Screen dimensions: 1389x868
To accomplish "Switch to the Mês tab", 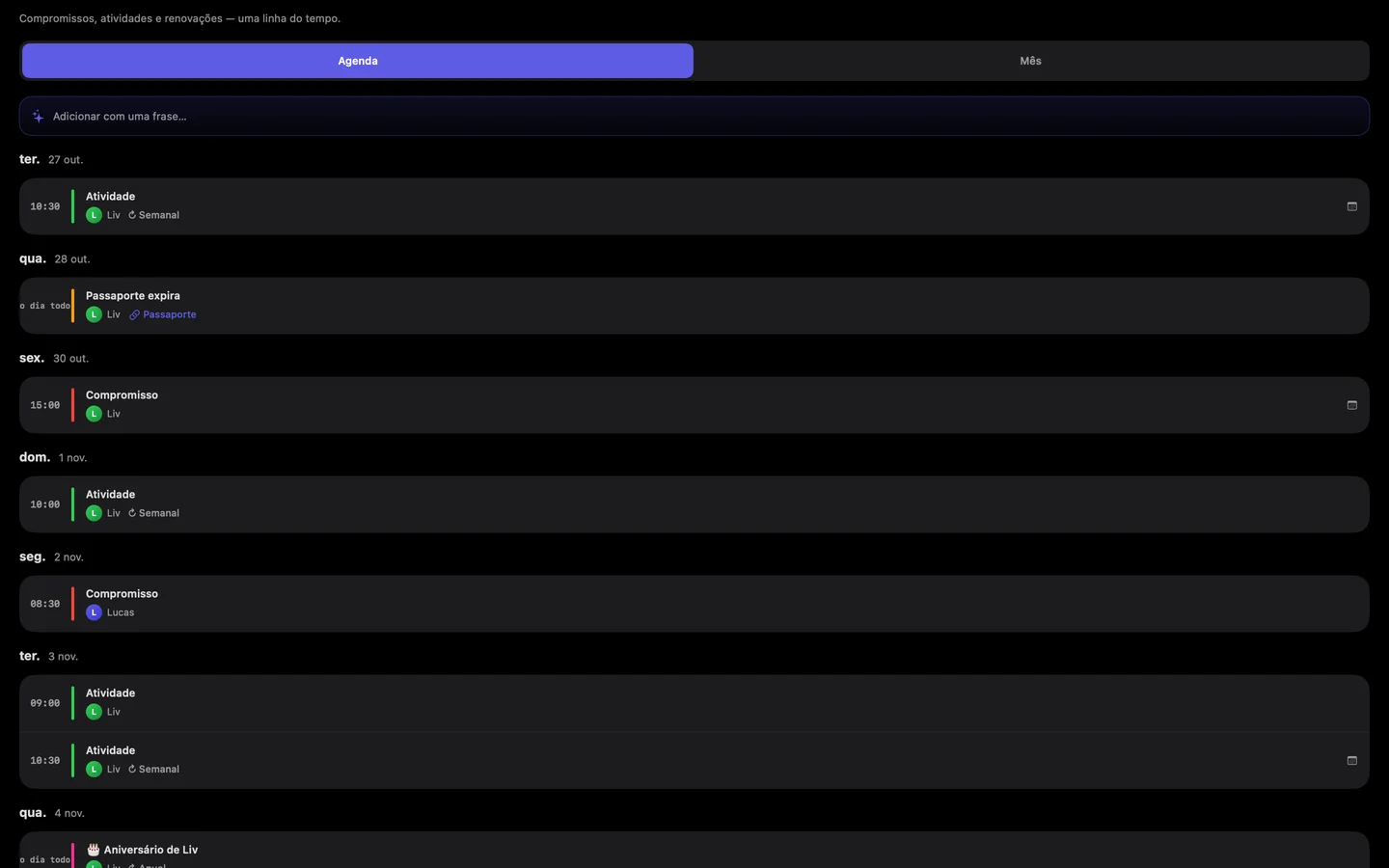I will 1030,61.
